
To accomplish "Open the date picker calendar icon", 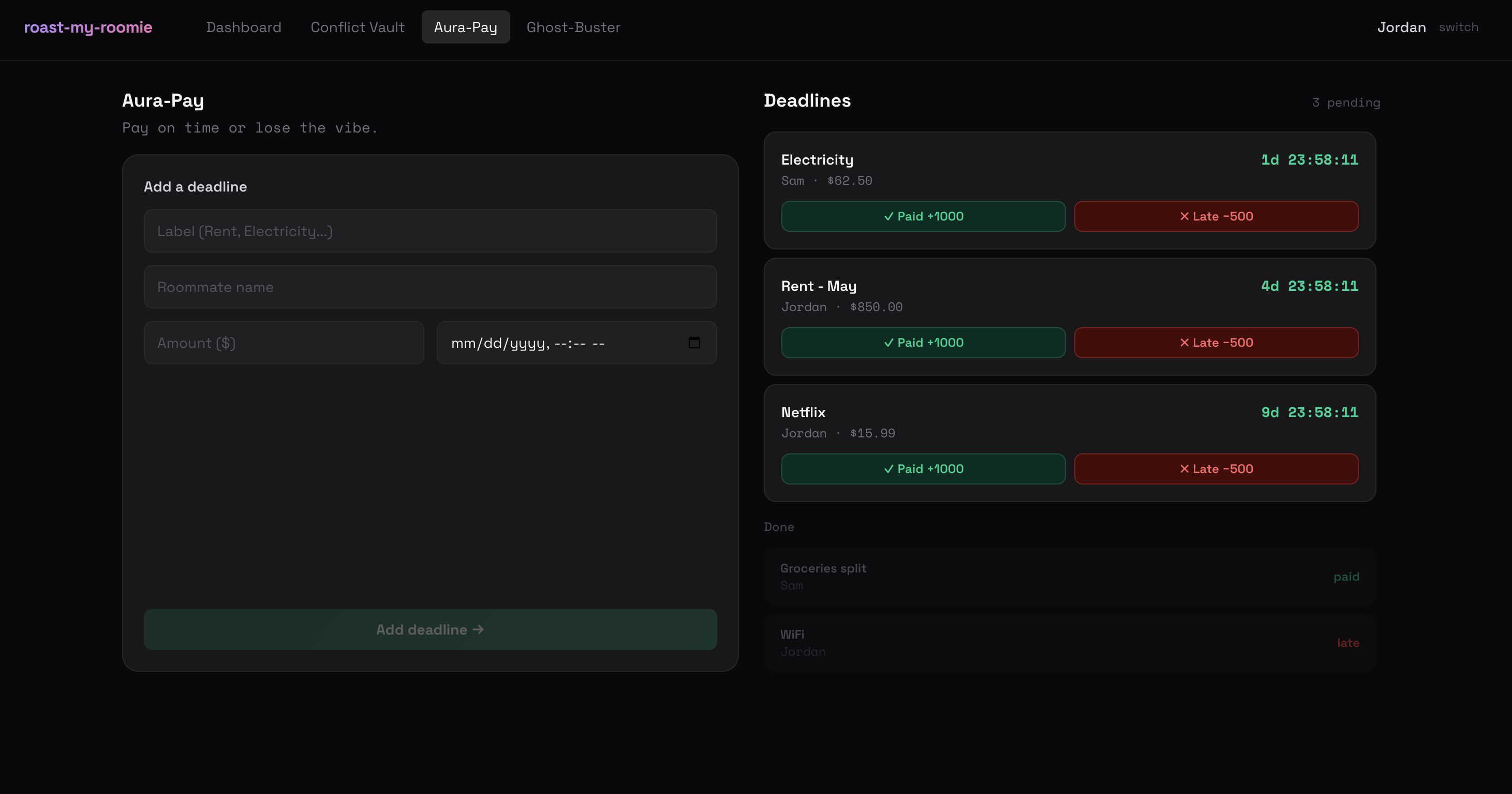I will (x=694, y=342).
